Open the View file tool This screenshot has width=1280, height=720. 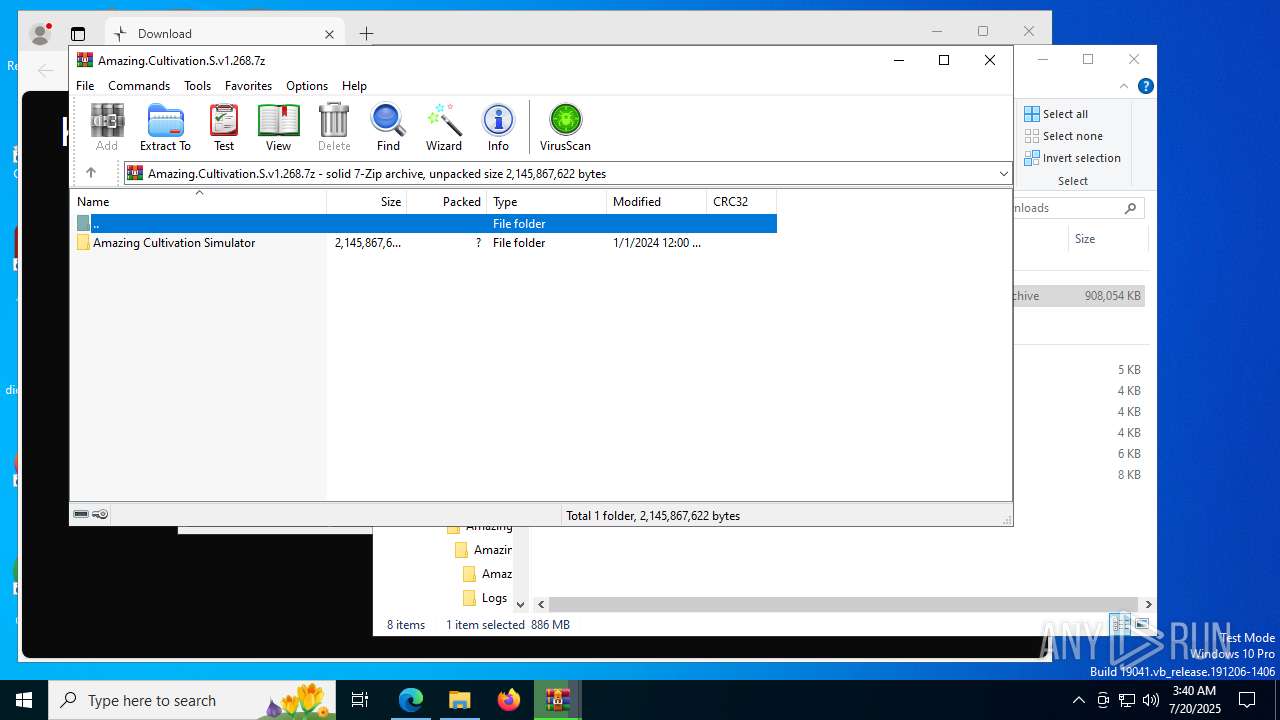point(278,127)
